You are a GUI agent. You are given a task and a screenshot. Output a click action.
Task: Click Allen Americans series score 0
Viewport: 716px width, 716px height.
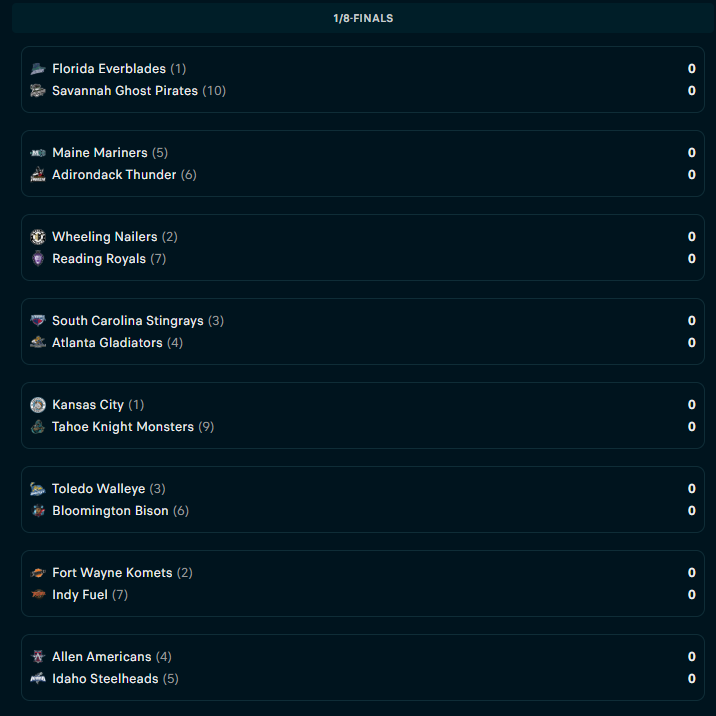[x=691, y=657]
